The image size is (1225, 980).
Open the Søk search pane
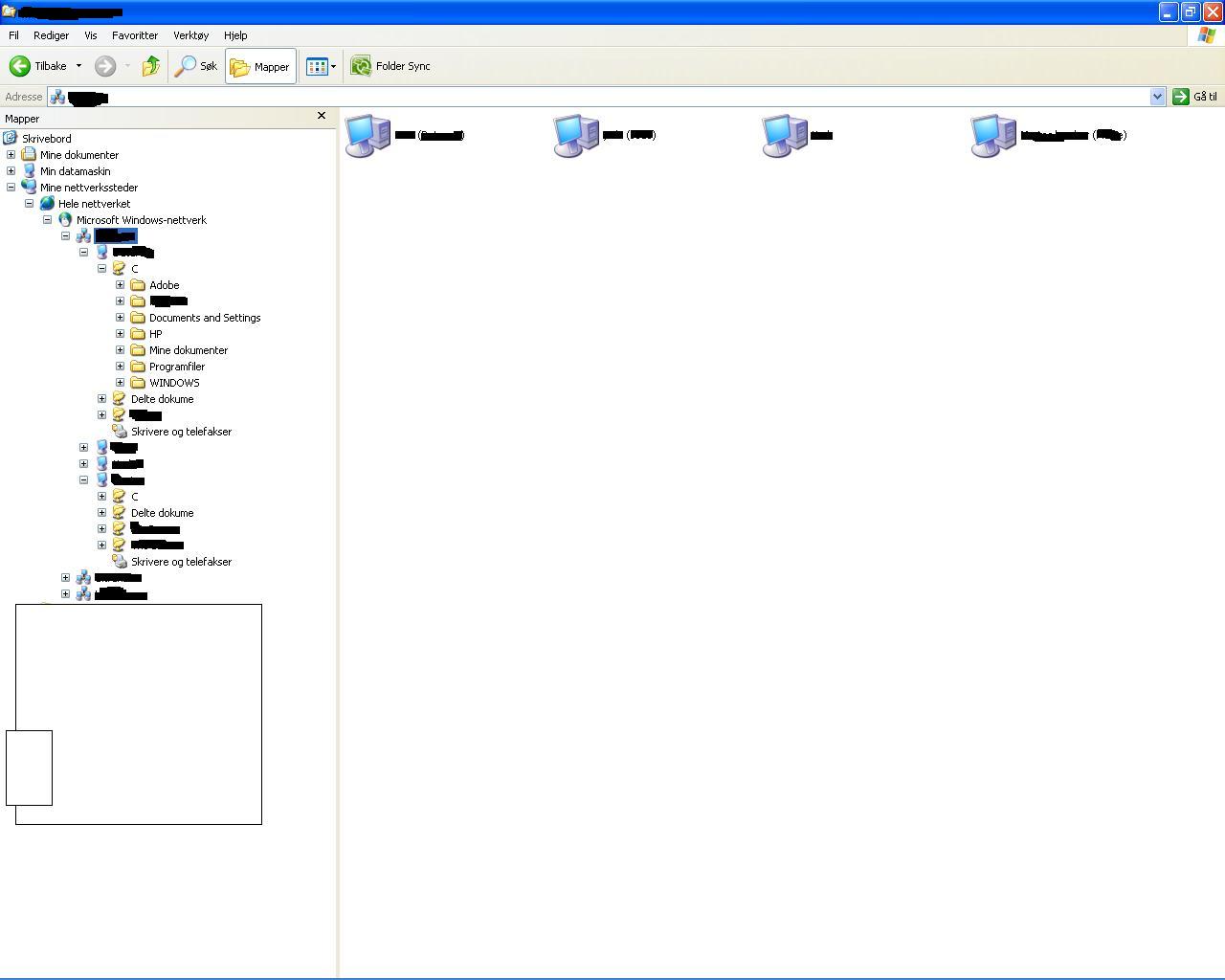click(x=196, y=66)
